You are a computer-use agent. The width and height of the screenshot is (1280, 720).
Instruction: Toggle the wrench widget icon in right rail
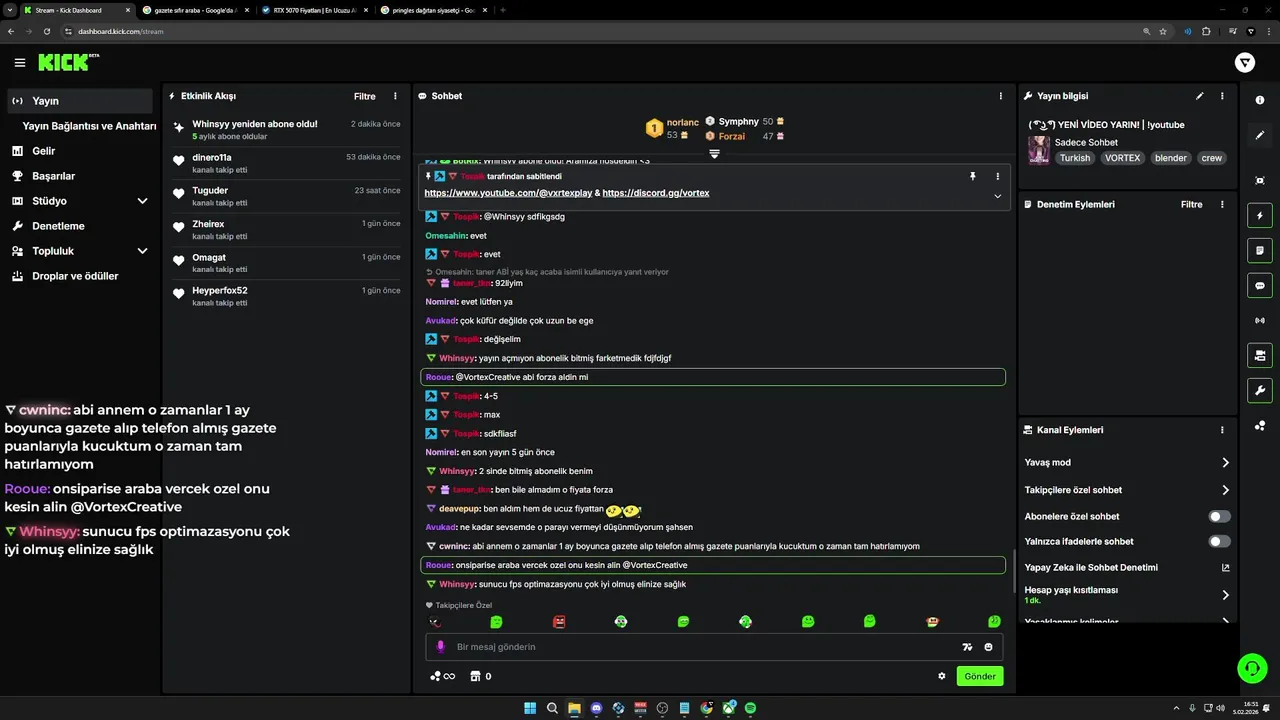[x=1260, y=390]
